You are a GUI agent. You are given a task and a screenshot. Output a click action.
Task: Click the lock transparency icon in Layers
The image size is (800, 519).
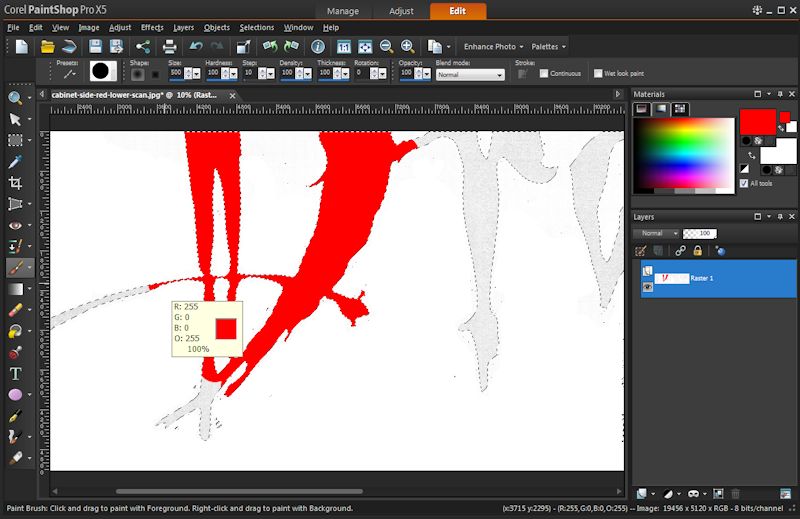pos(697,251)
